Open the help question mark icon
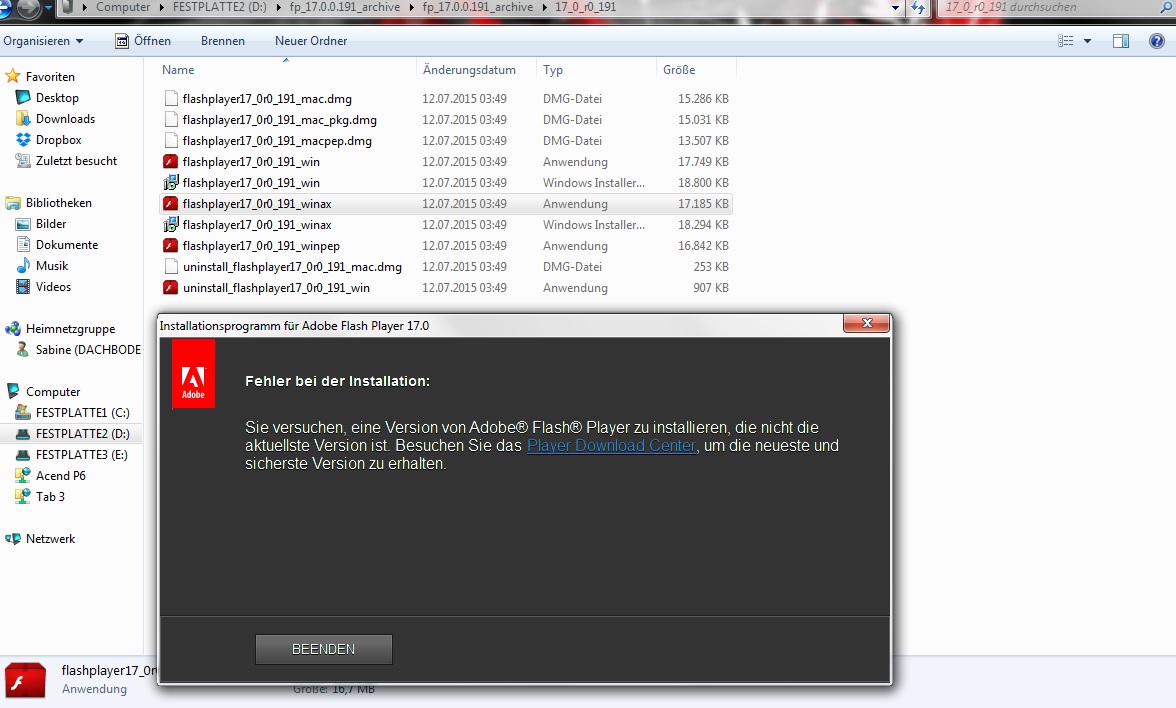 click(1157, 40)
